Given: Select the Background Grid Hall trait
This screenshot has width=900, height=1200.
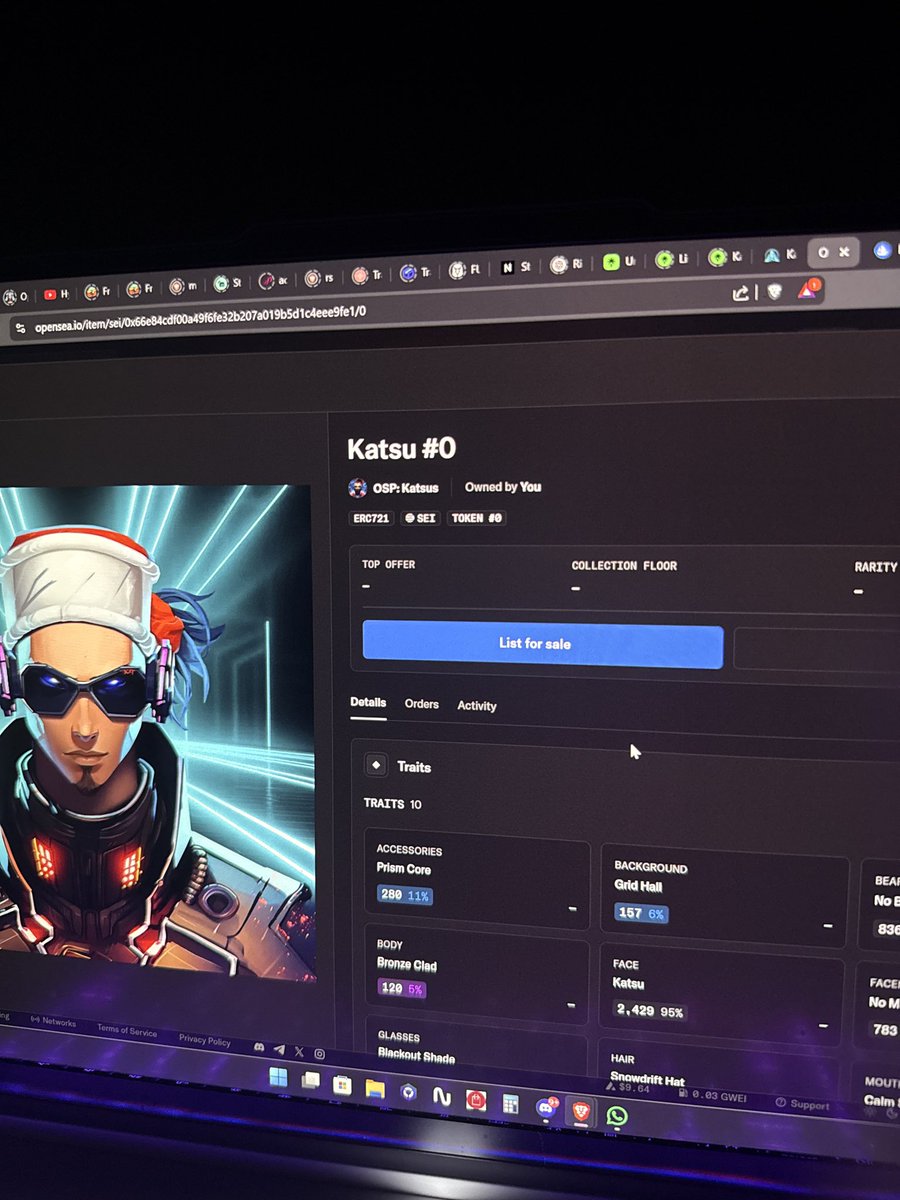Looking at the screenshot, I should click(724, 894).
